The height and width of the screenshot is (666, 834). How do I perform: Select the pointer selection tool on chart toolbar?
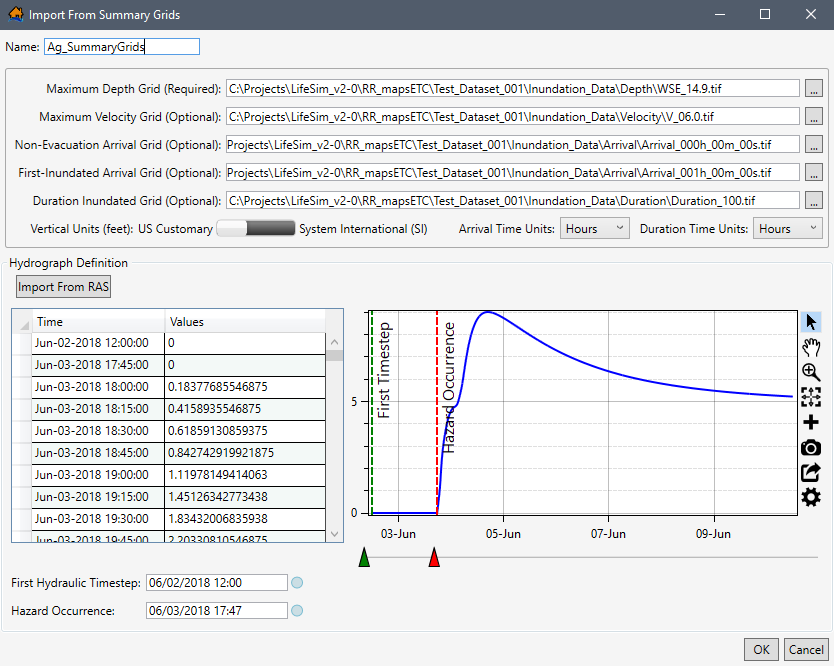(811, 322)
